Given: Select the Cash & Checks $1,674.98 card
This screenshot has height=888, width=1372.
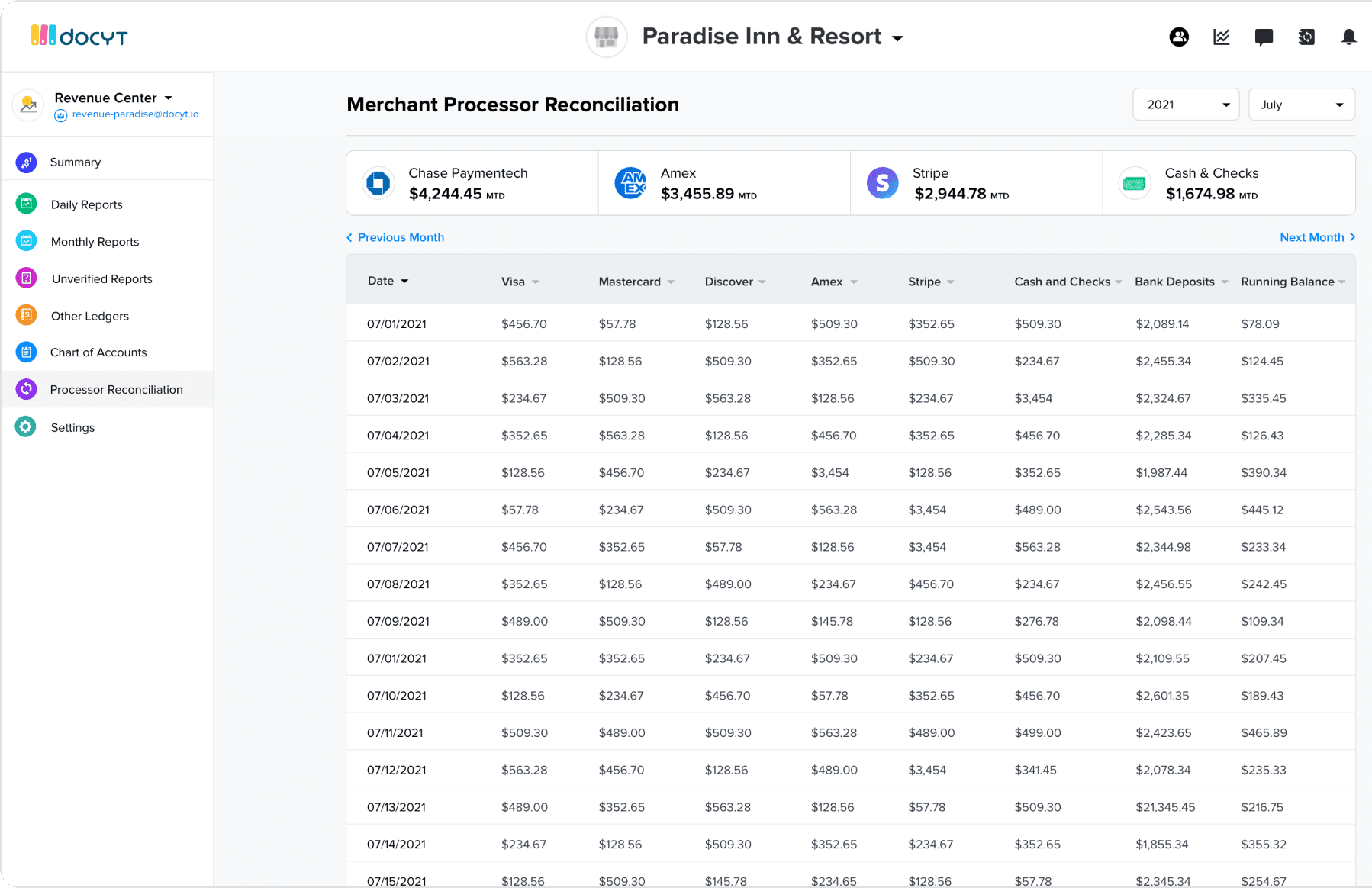Looking at the screenshot, I should pos(1229,183).
